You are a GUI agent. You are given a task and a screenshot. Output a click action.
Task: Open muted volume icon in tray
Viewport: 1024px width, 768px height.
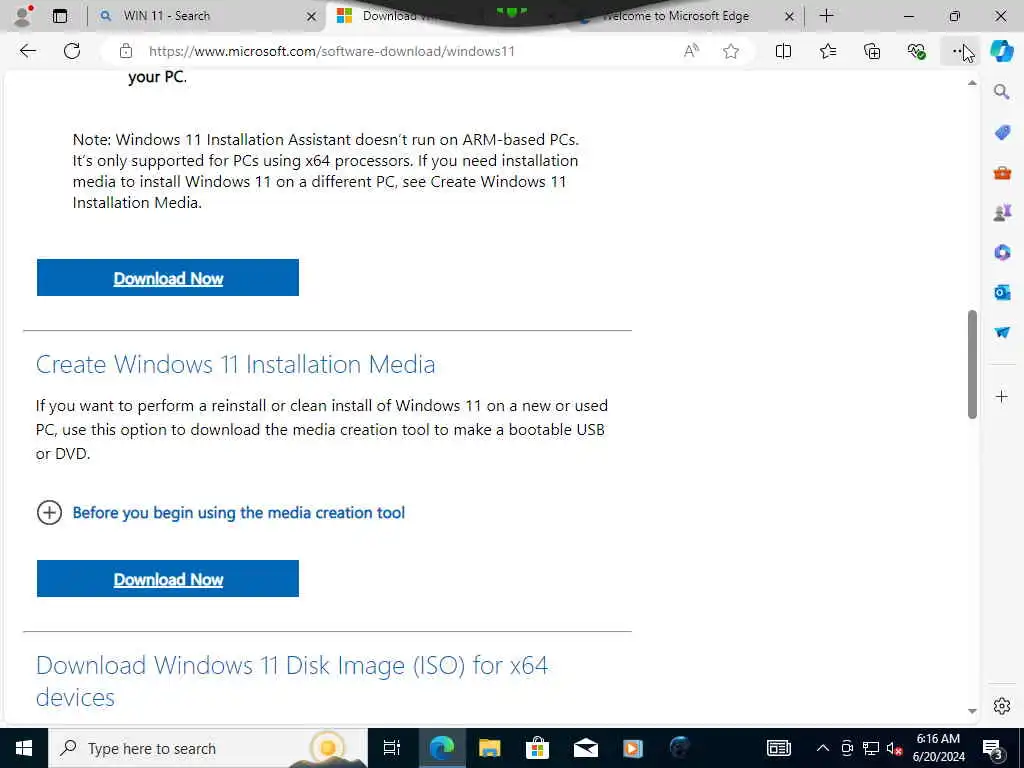[x=894, y=748]
